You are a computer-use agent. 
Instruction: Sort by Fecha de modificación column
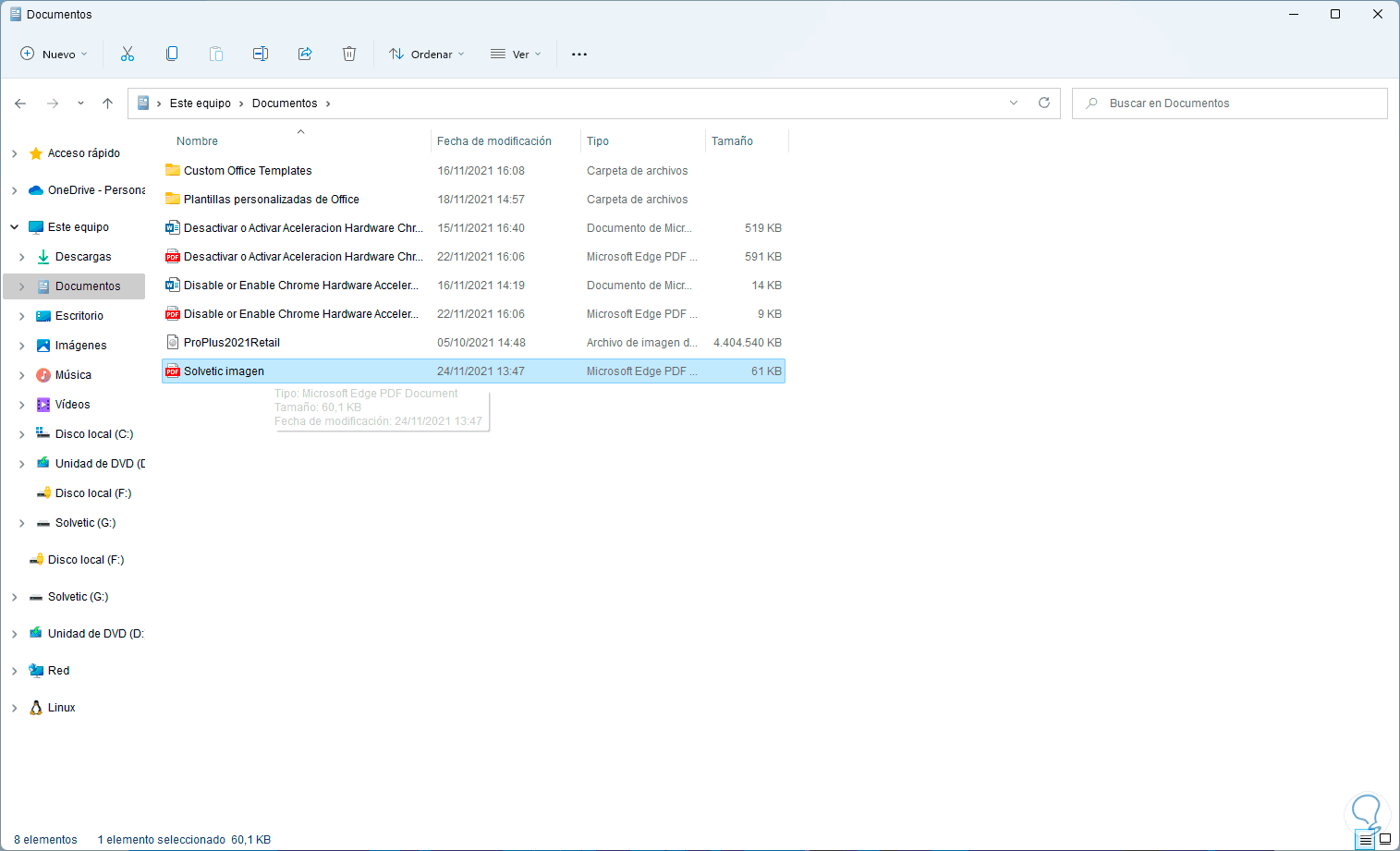pos(494,141)
